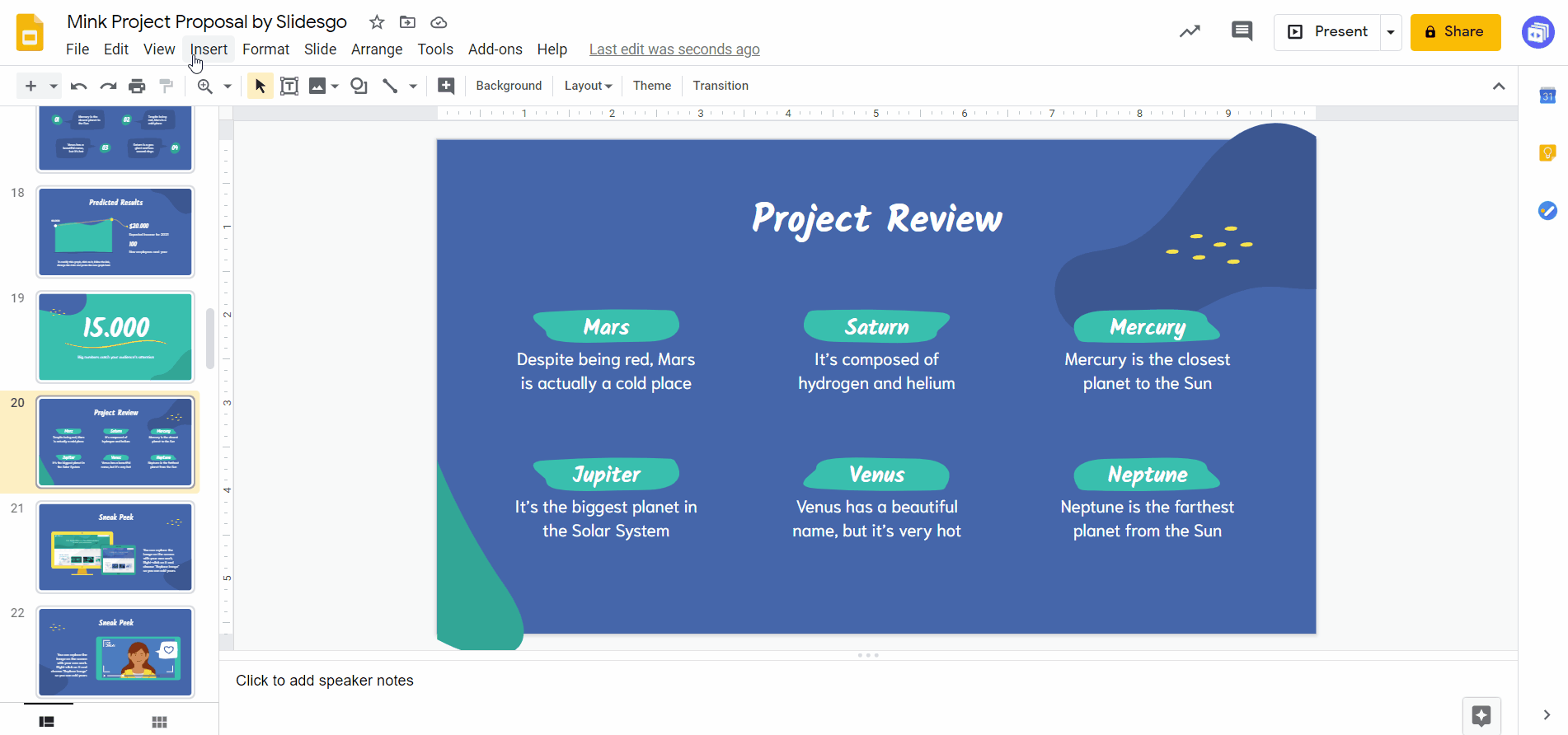This screenshot has height=735, width=1568.
Task: Insert an image with the image tool
Action: 317,86
